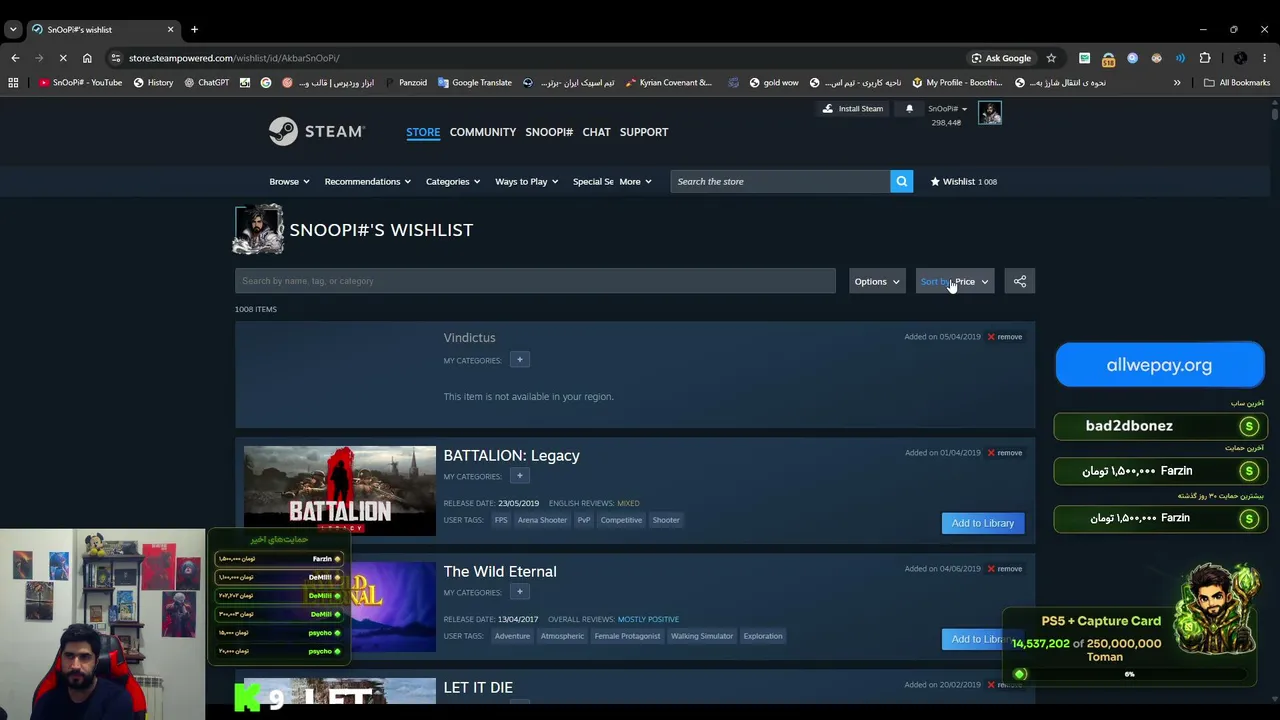Click the browser address bar URL
This screenshot has height=720, width=1280.
[x=234, y=58]
